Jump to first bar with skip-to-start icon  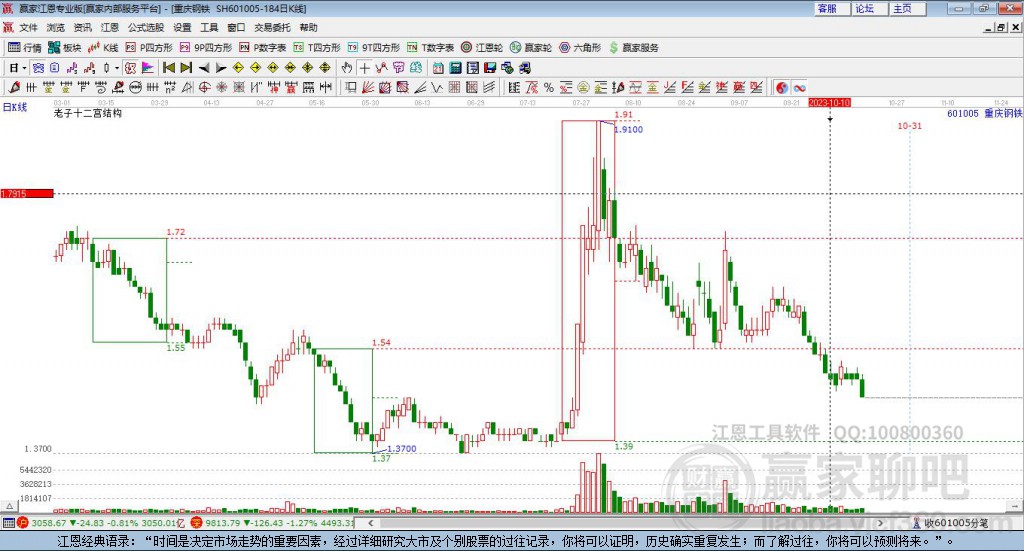pos(169,68)
